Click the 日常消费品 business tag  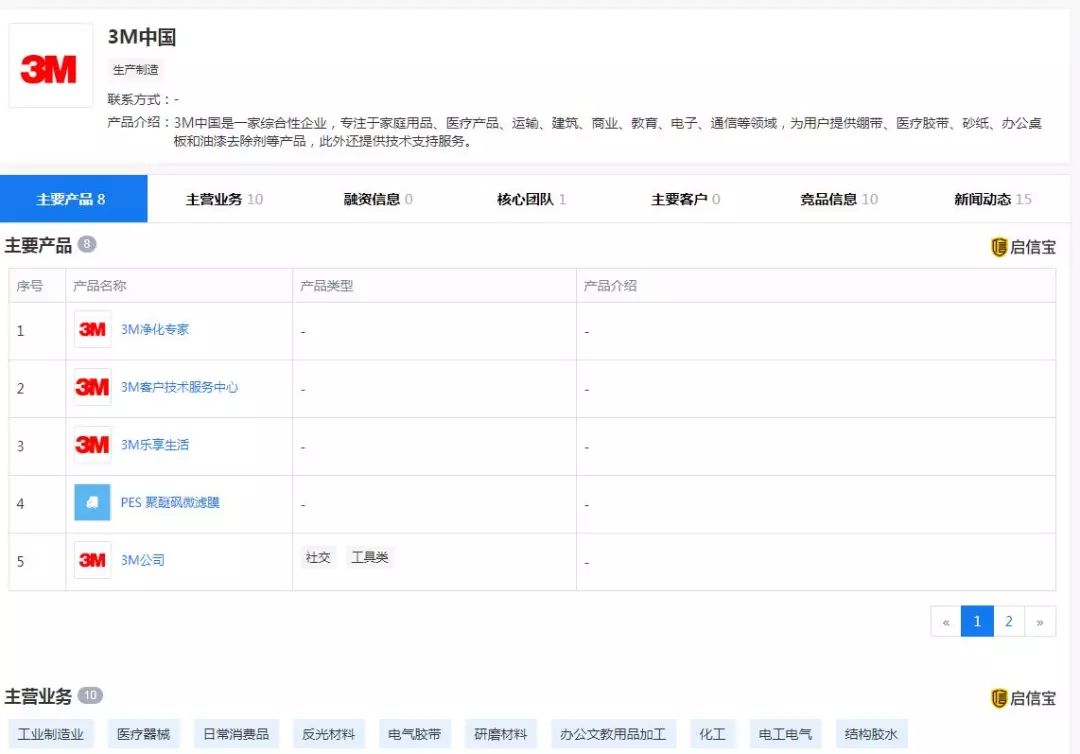click(x=236, y=734)
